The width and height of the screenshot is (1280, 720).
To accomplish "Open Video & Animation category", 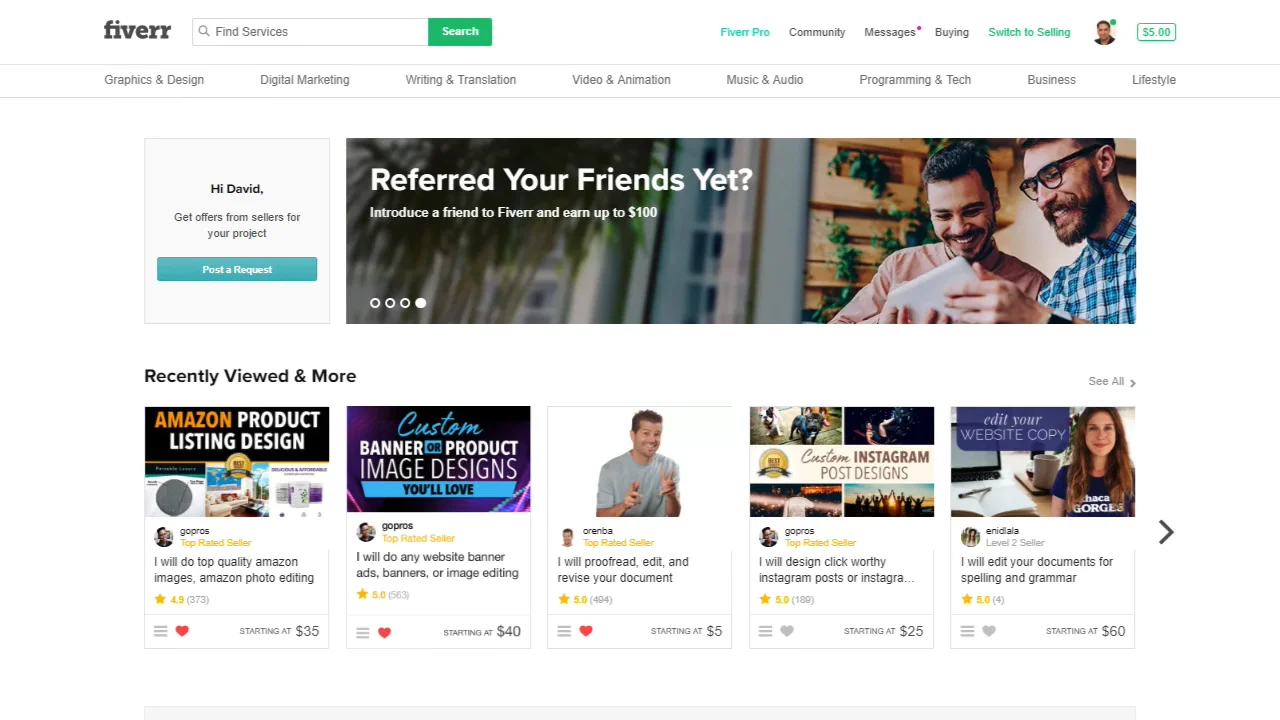I will (621, 80).
